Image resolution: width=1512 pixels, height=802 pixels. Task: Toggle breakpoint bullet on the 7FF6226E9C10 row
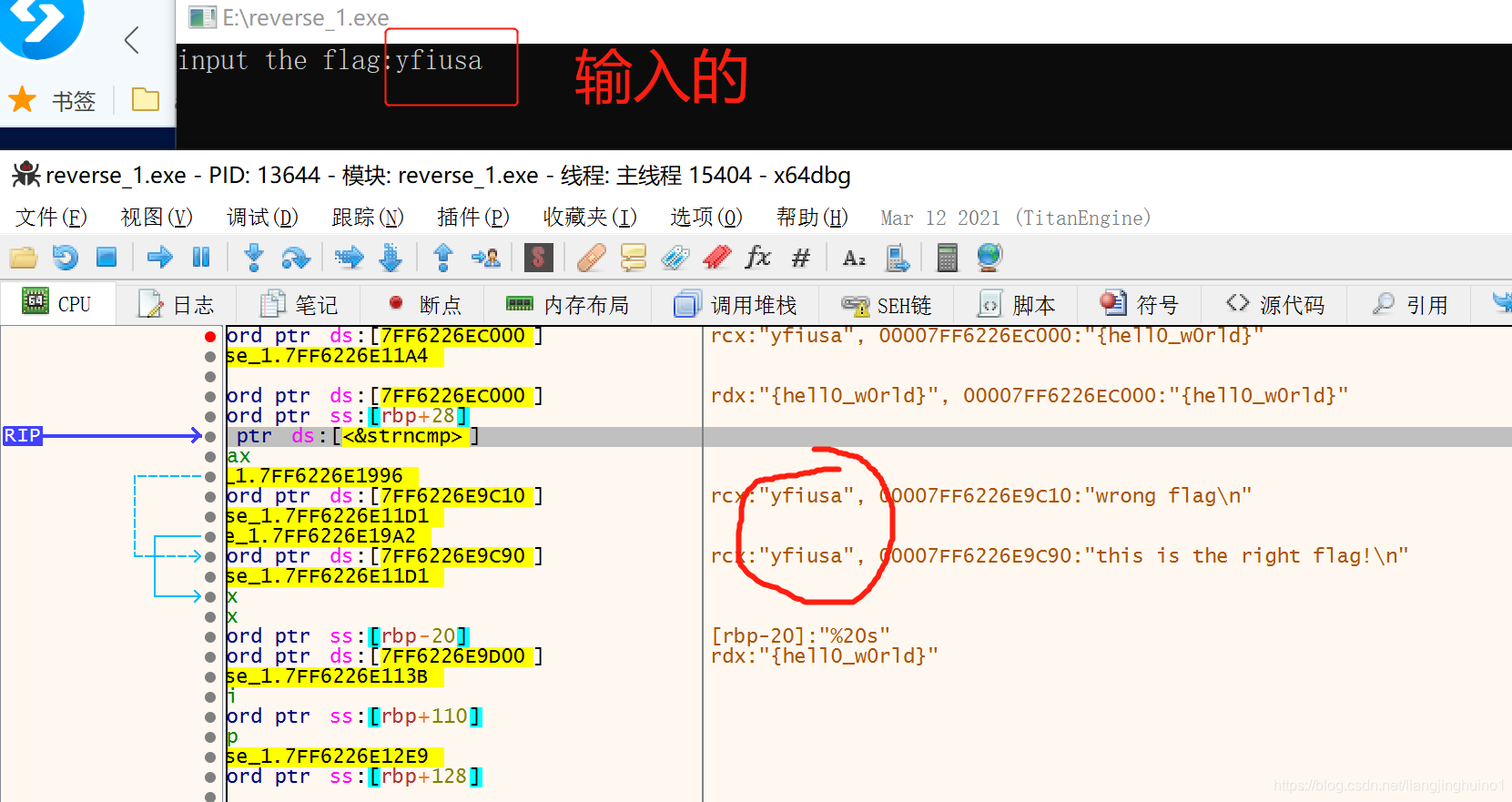(x=210, y=496)
